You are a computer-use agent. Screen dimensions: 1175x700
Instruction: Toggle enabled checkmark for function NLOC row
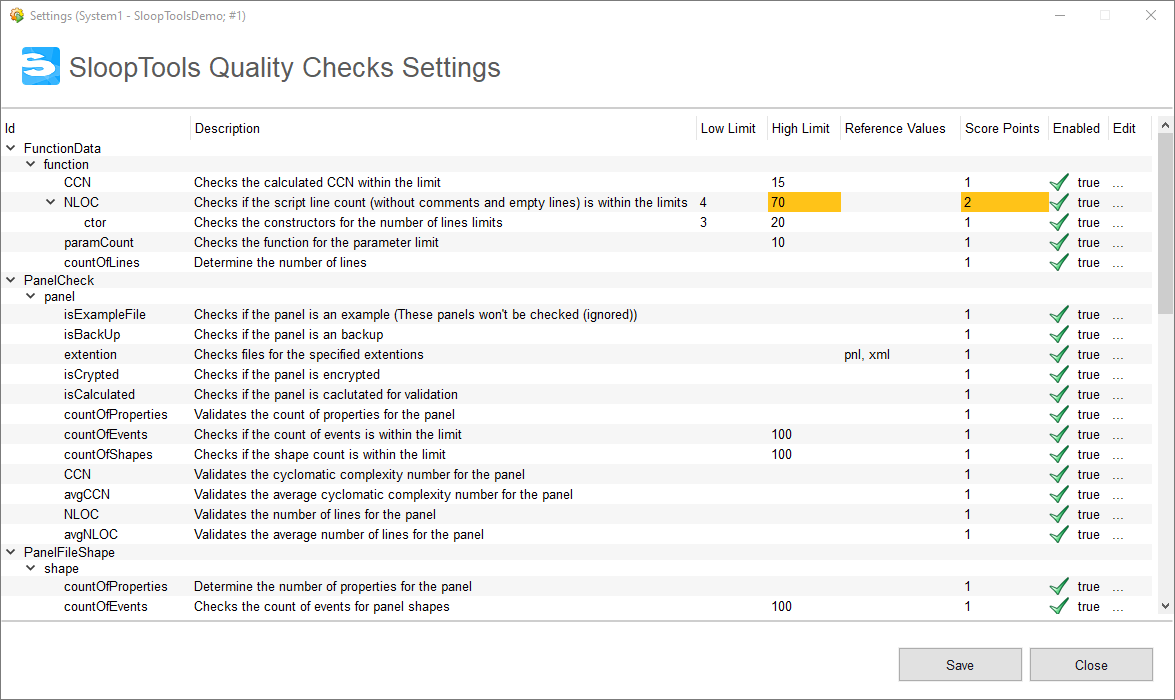[1059, 202]
